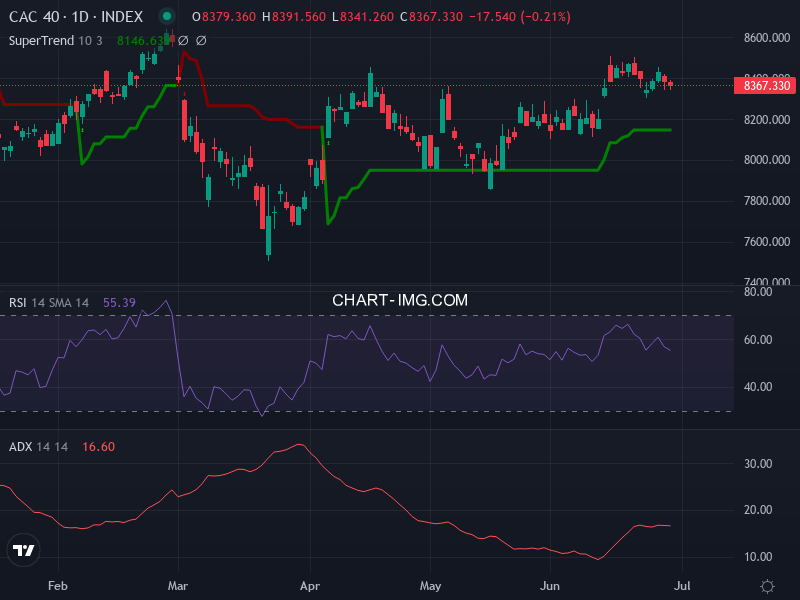Click the ADX value 16.60

point(98,447)
